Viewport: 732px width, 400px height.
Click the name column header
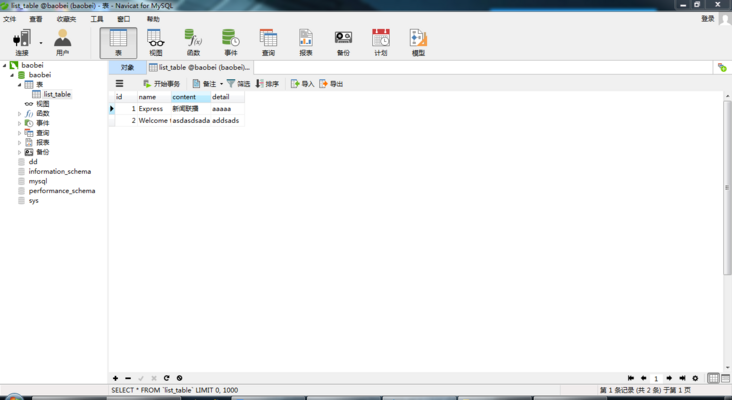point(154,97)
